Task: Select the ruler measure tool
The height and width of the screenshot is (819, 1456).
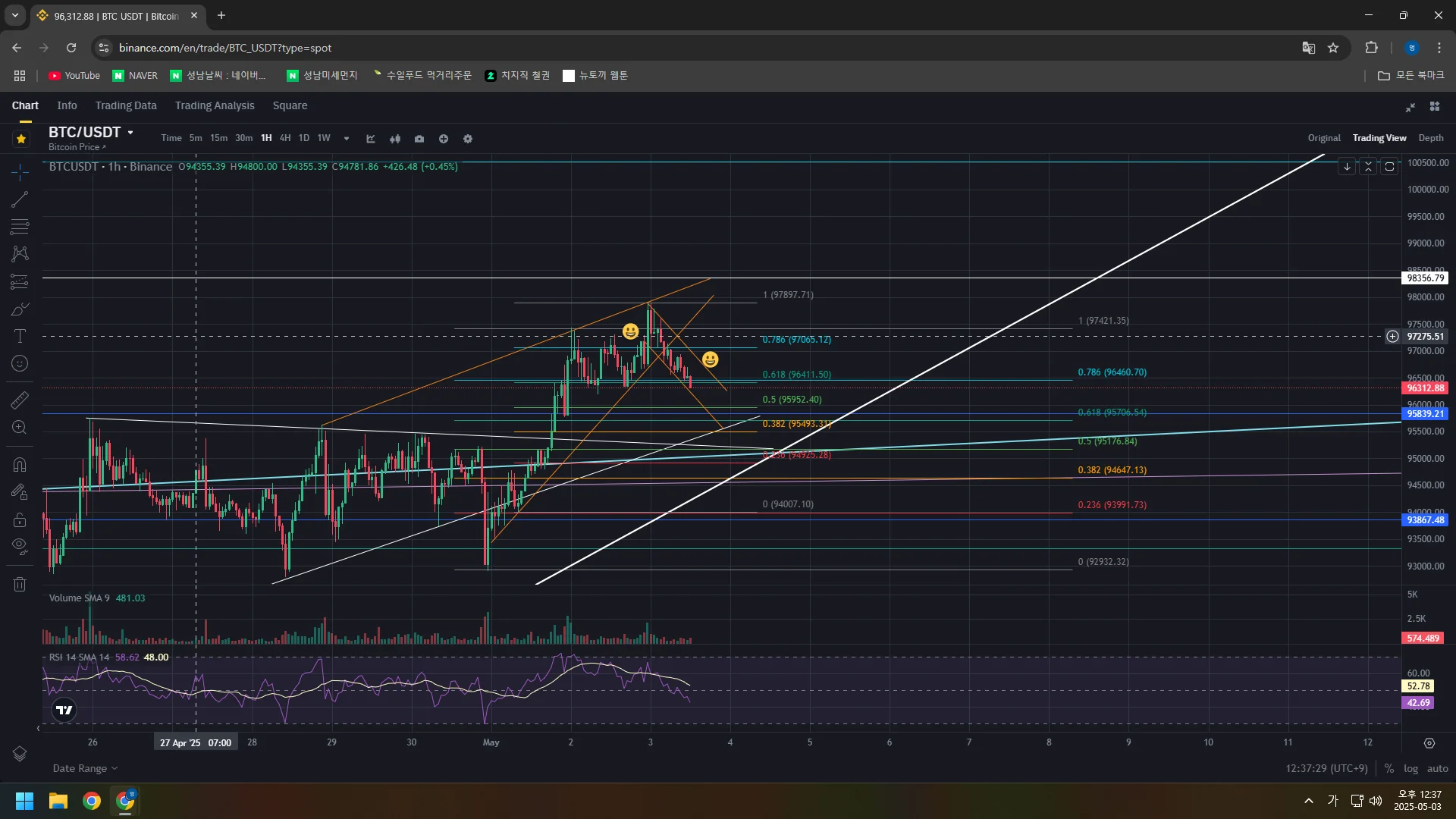Action: pyautogui.click(x=20, y=400)
